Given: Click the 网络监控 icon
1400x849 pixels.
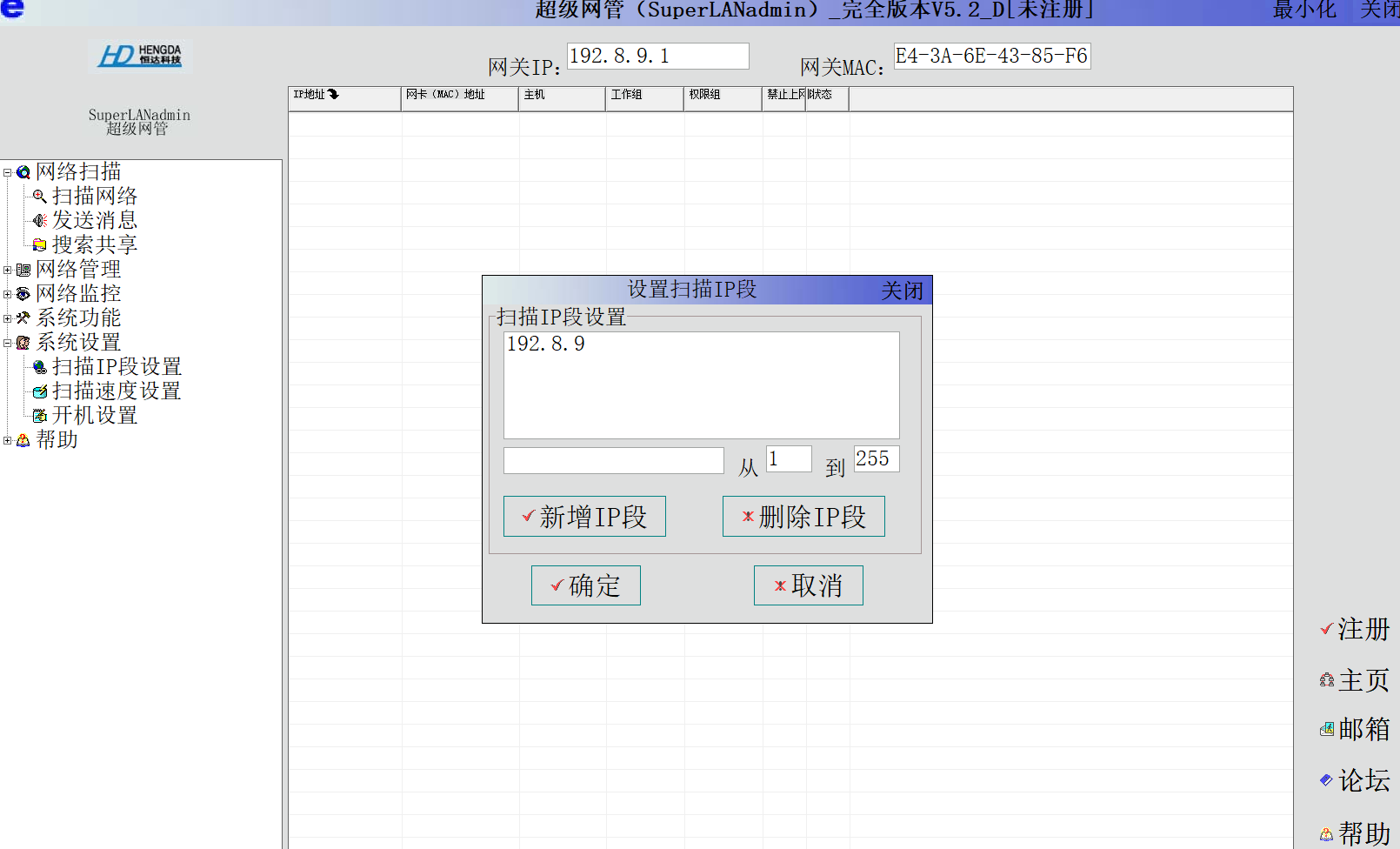Looking at the screenshot, I should (x=23, y=294).
